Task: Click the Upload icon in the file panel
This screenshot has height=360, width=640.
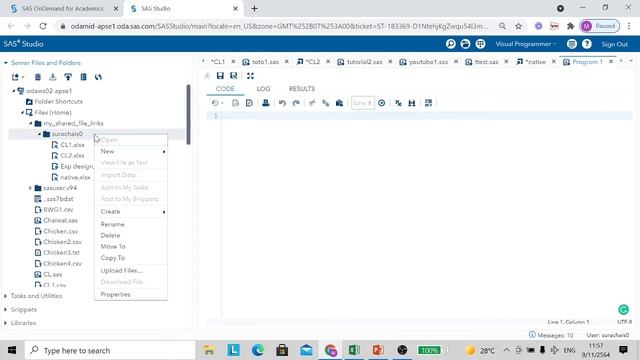Action: 68,77
